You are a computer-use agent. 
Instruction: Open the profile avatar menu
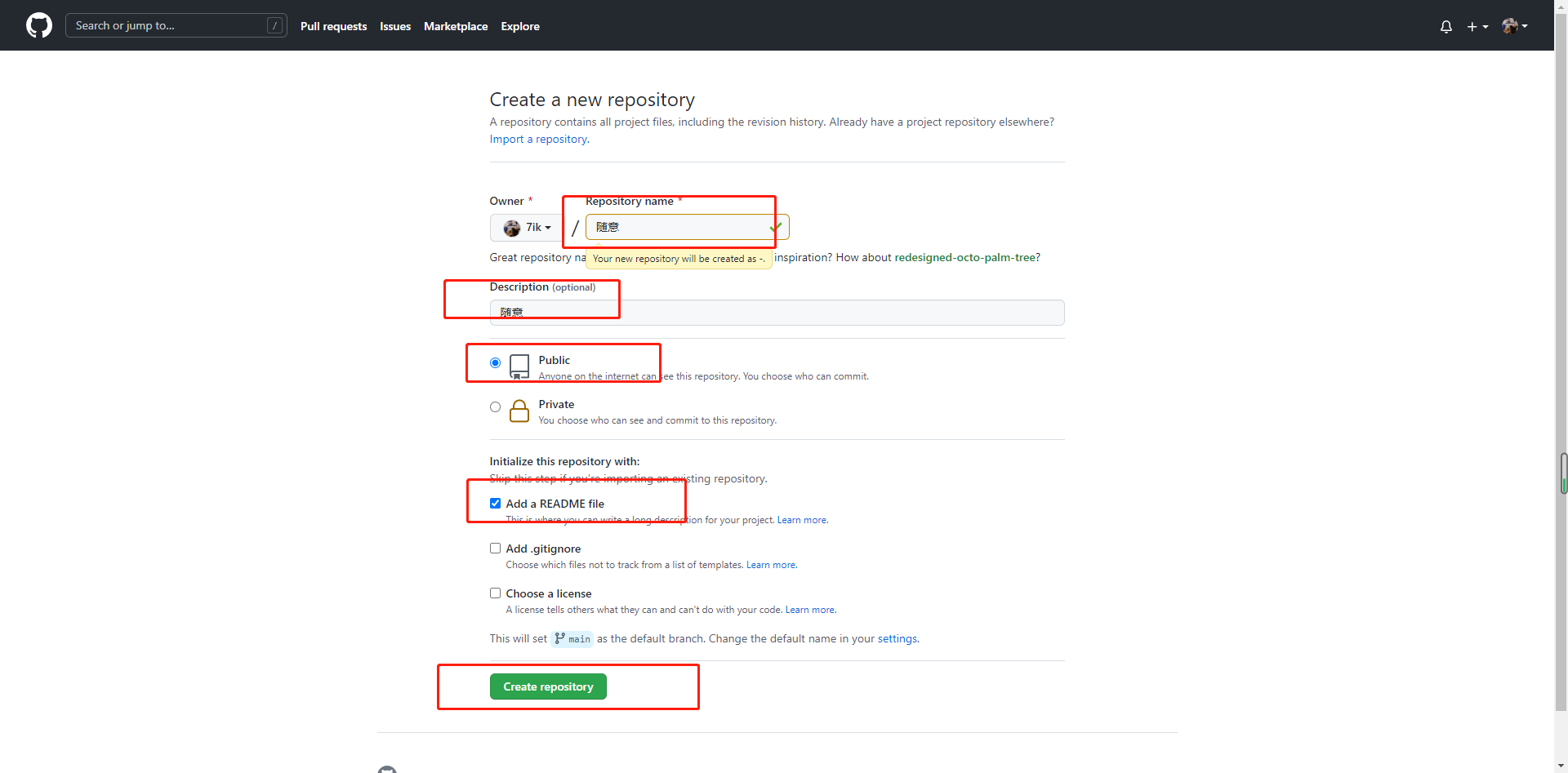[x=1510, y=25]
